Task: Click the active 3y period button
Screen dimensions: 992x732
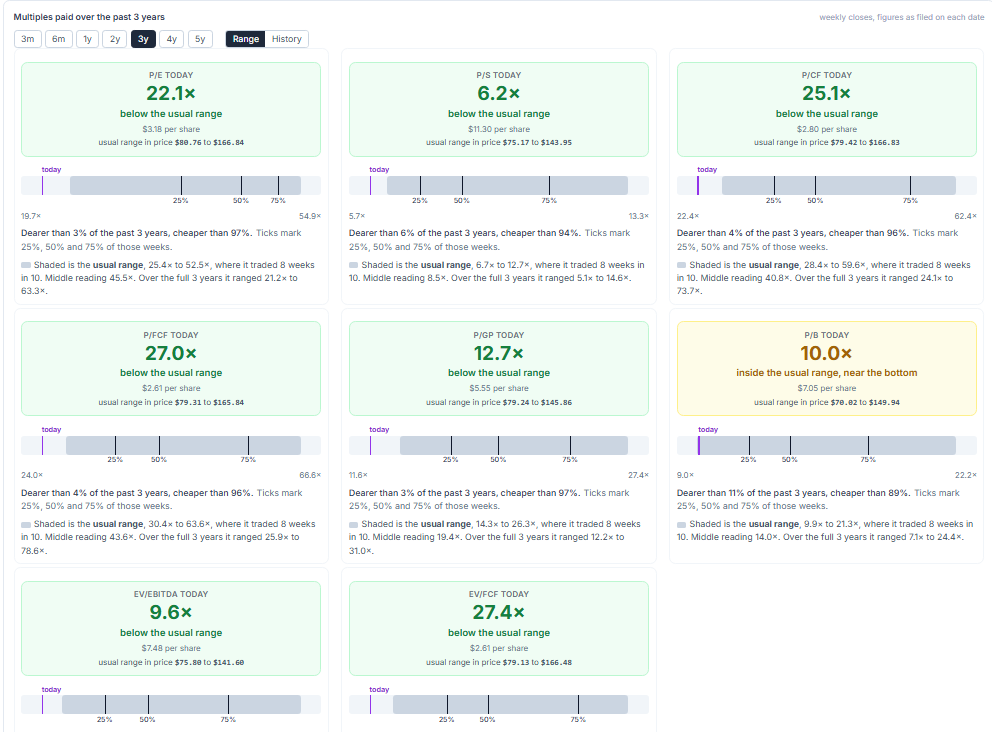Action: point(144,39)
